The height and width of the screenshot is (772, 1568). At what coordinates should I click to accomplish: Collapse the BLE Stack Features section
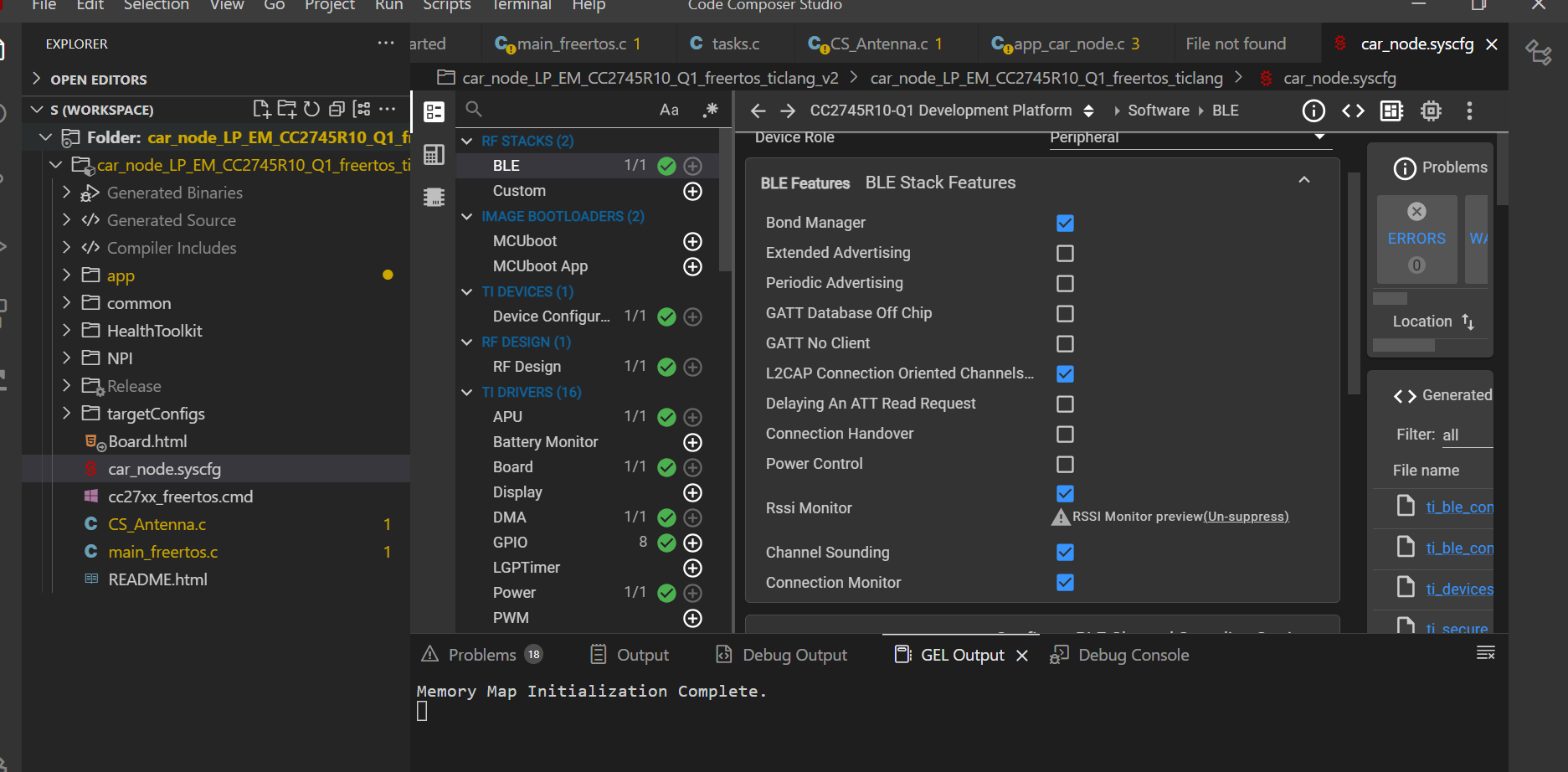click(1304, 181)
